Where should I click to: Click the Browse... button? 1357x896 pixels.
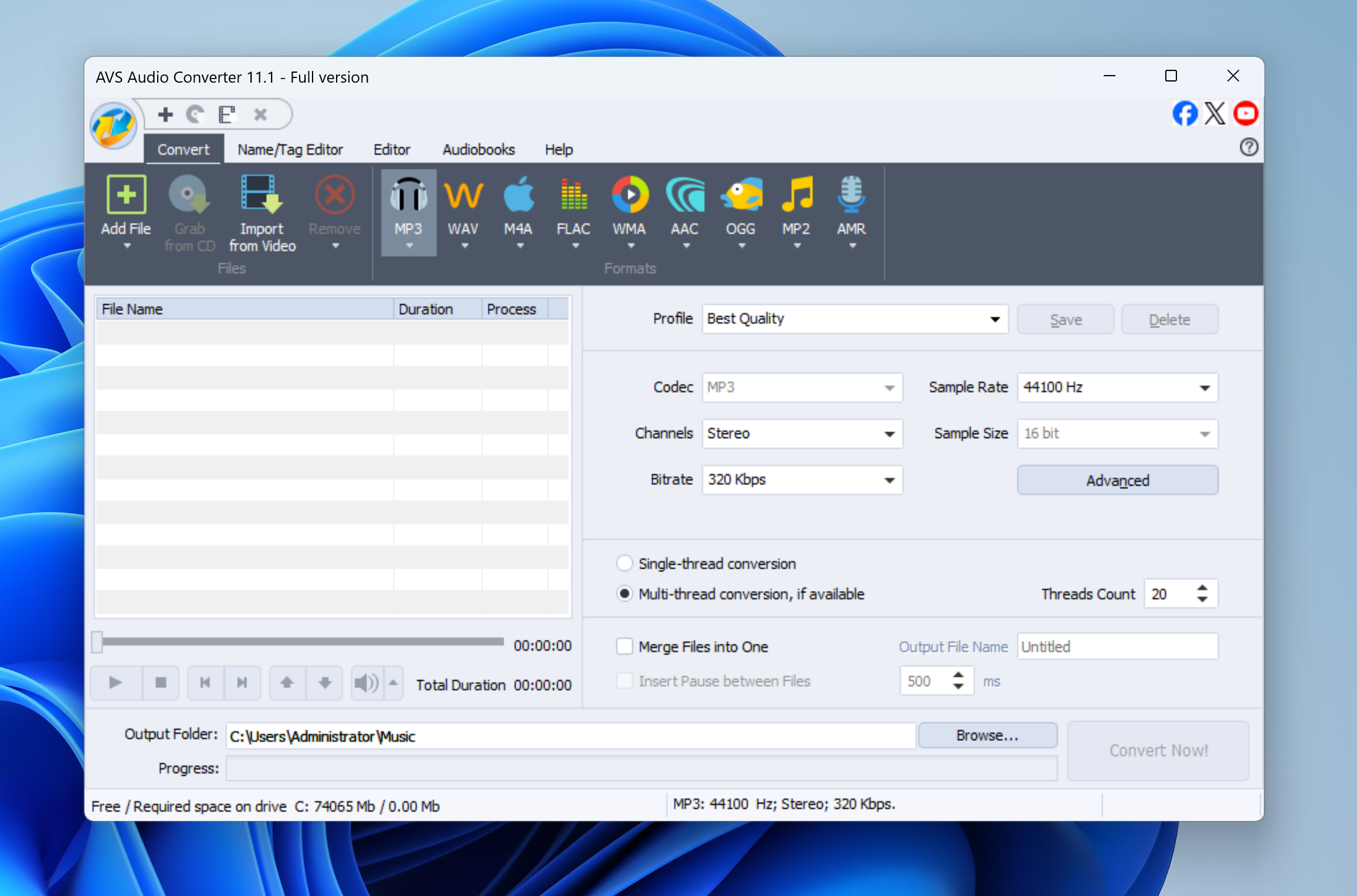(988, 735)
